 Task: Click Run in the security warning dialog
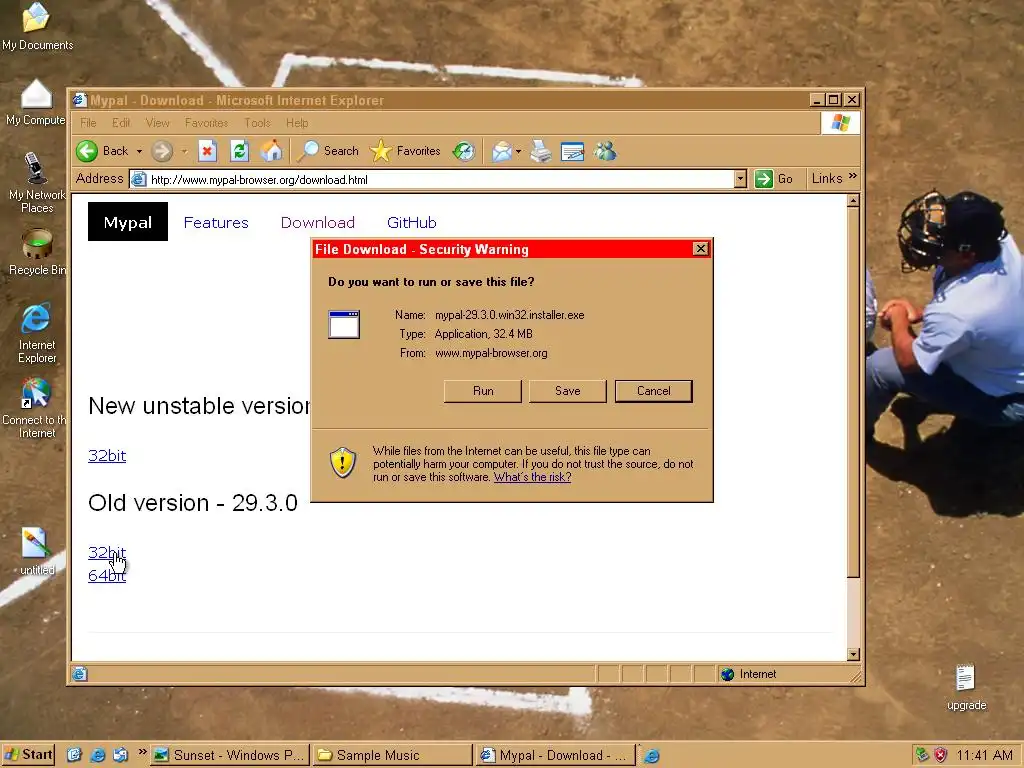[483, 391]
